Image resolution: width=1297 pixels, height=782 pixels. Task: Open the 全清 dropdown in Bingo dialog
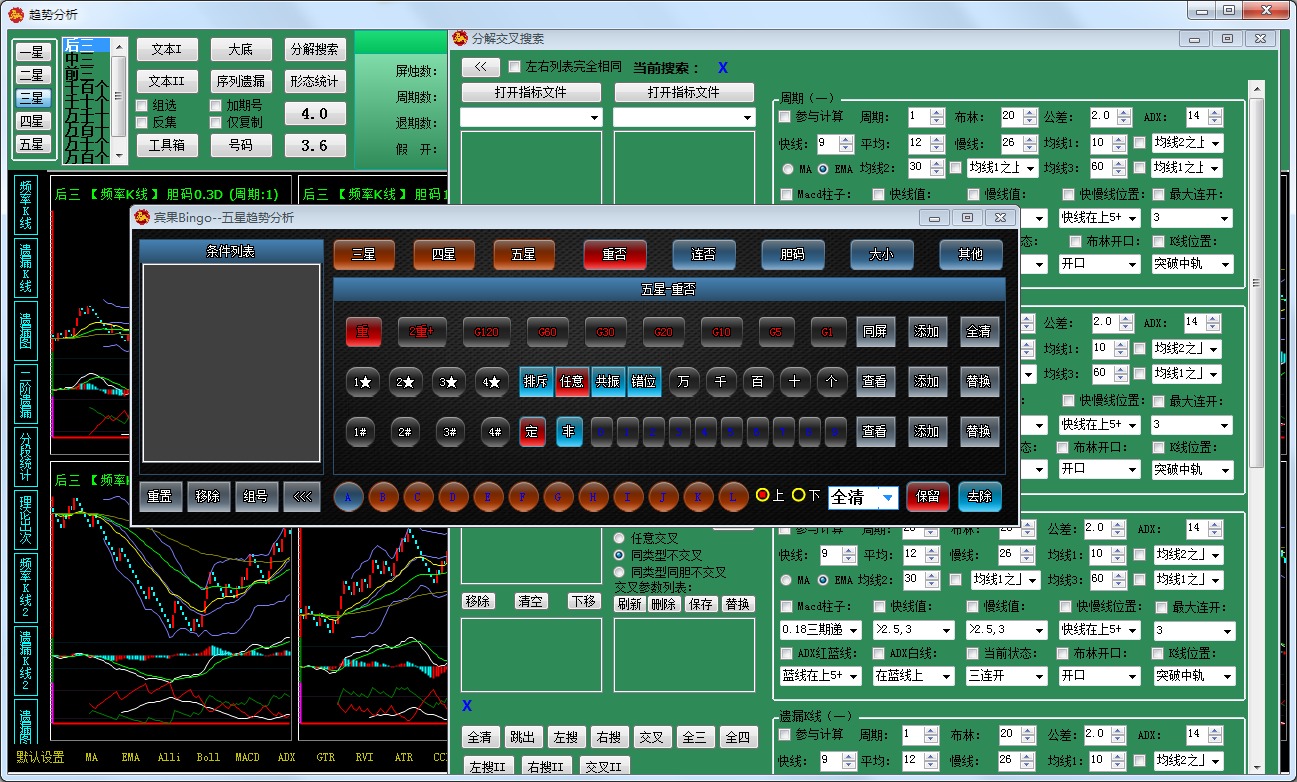[888, 497]
